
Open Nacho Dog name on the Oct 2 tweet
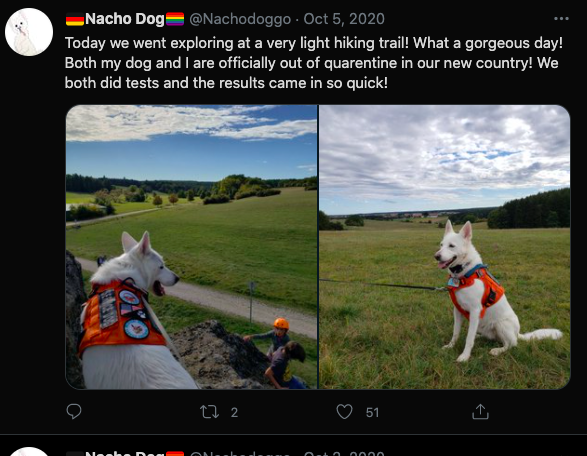coord(124,453)
